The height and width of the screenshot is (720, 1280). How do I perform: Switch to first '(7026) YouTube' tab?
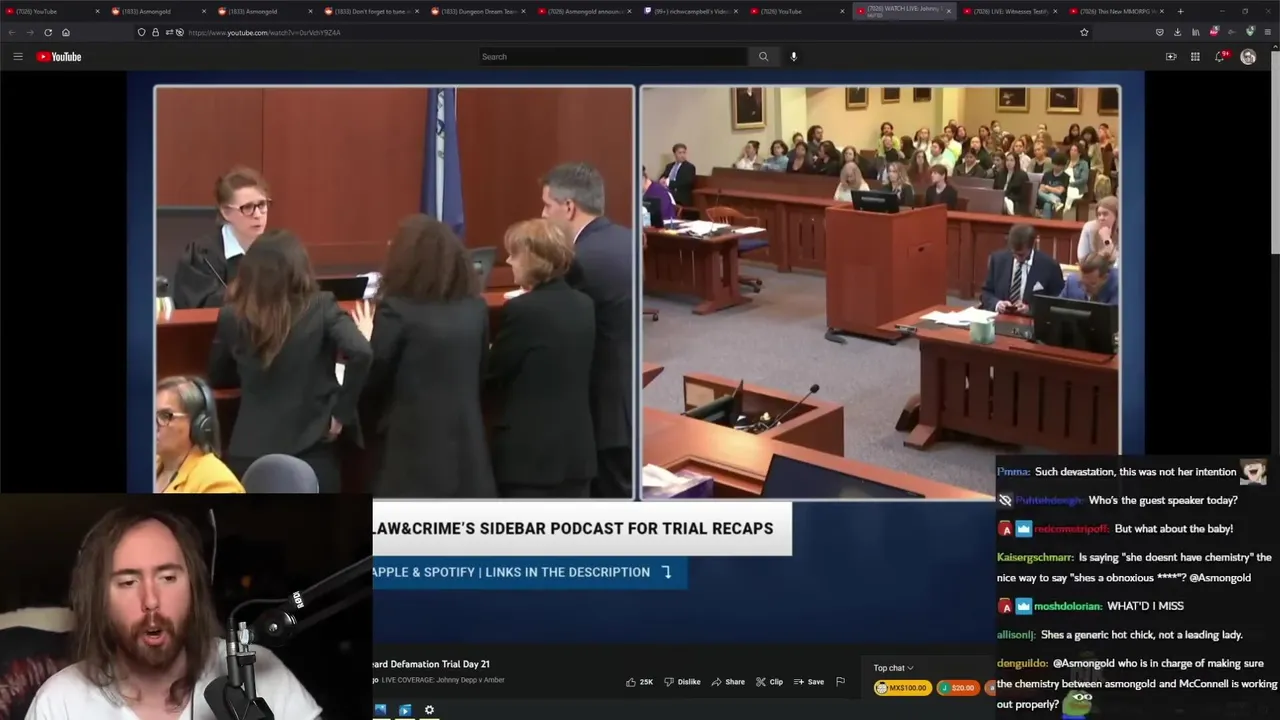52,11
